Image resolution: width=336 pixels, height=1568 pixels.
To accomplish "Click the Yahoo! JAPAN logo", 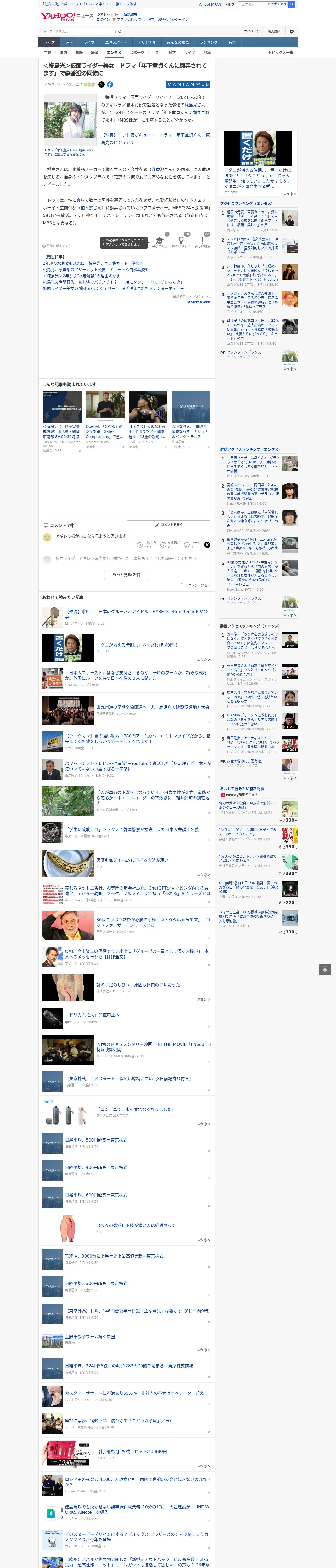I will [x=57, y=16].
